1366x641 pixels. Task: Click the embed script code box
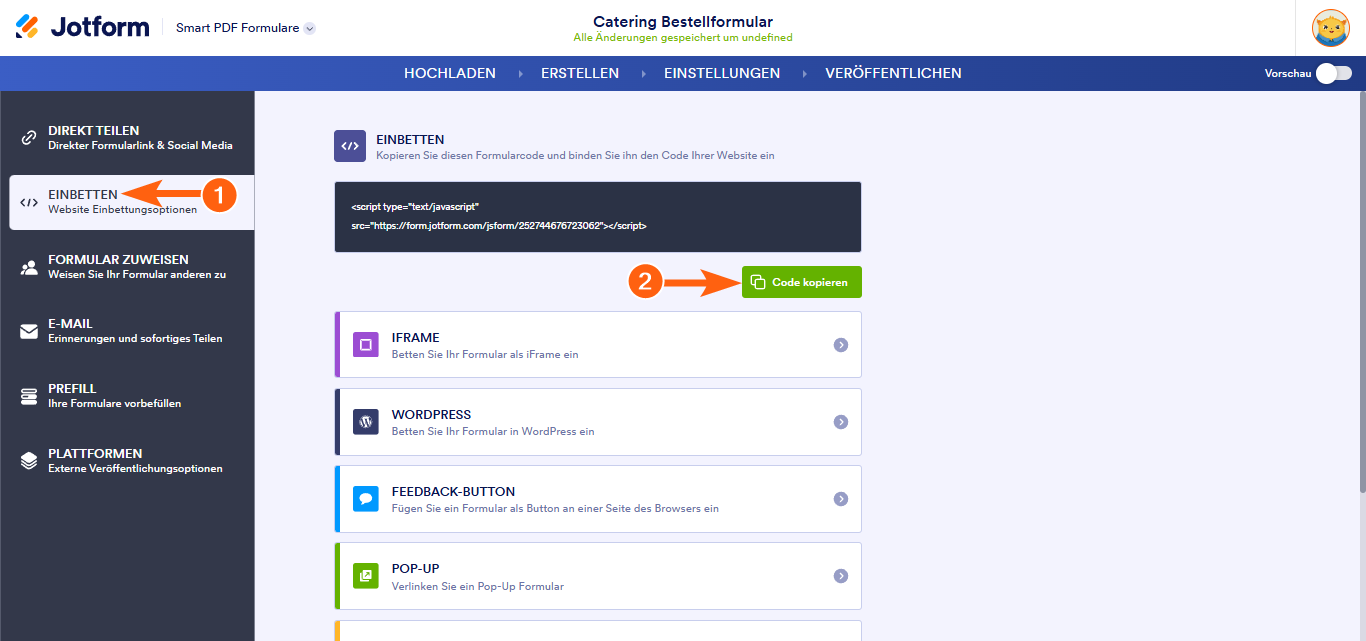point(597,216)
